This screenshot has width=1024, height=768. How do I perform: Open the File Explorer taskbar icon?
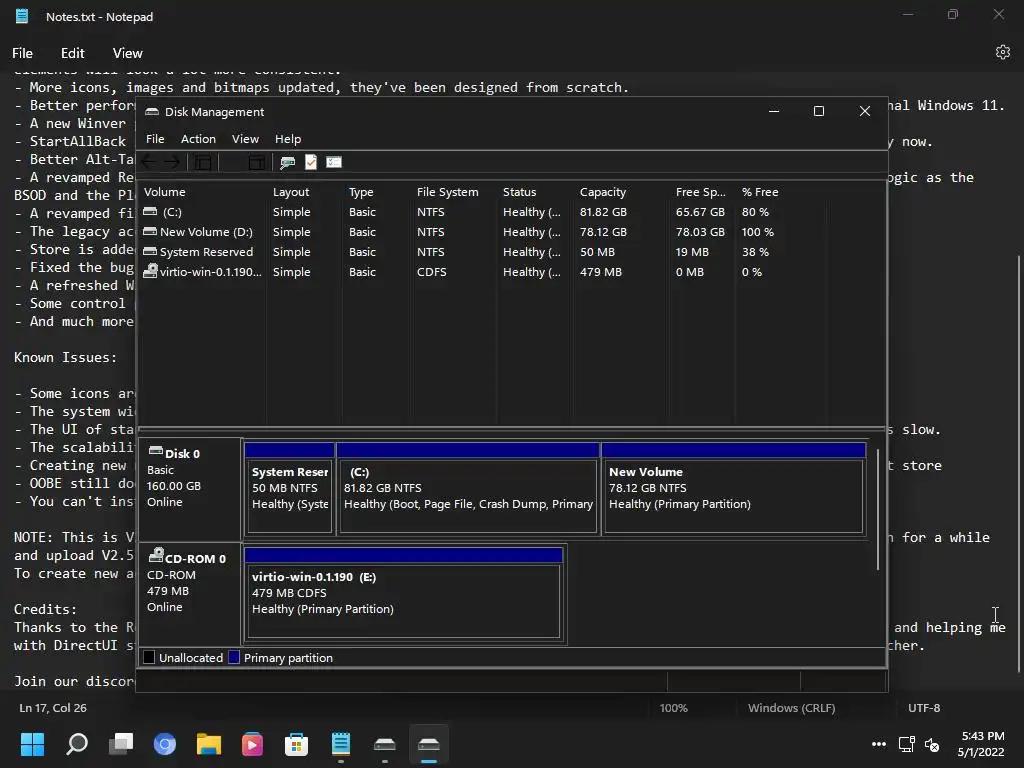click(x=209, y=744)
